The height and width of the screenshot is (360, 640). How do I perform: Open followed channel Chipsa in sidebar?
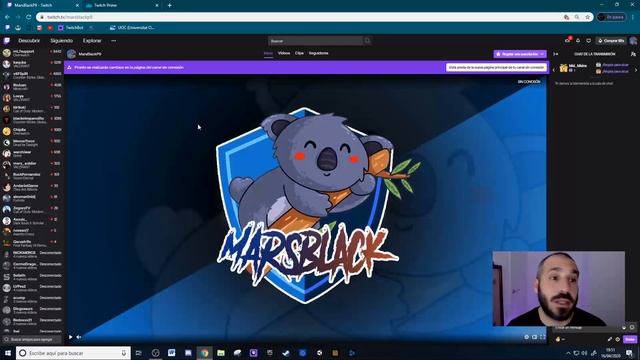point(32,131)
